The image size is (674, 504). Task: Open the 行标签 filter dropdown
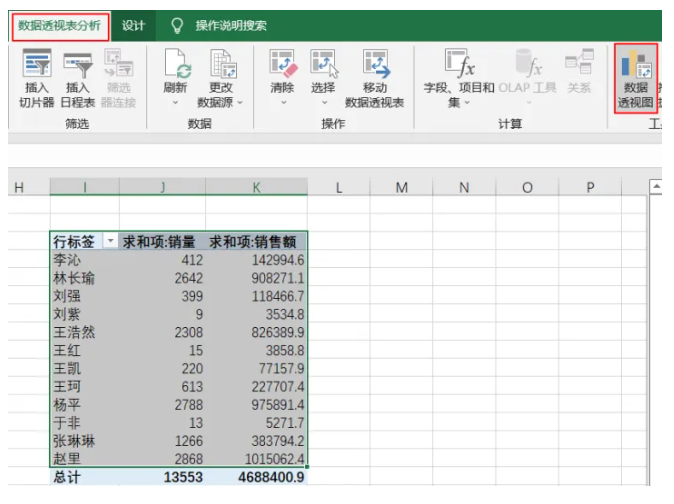[x=110, y=241]
